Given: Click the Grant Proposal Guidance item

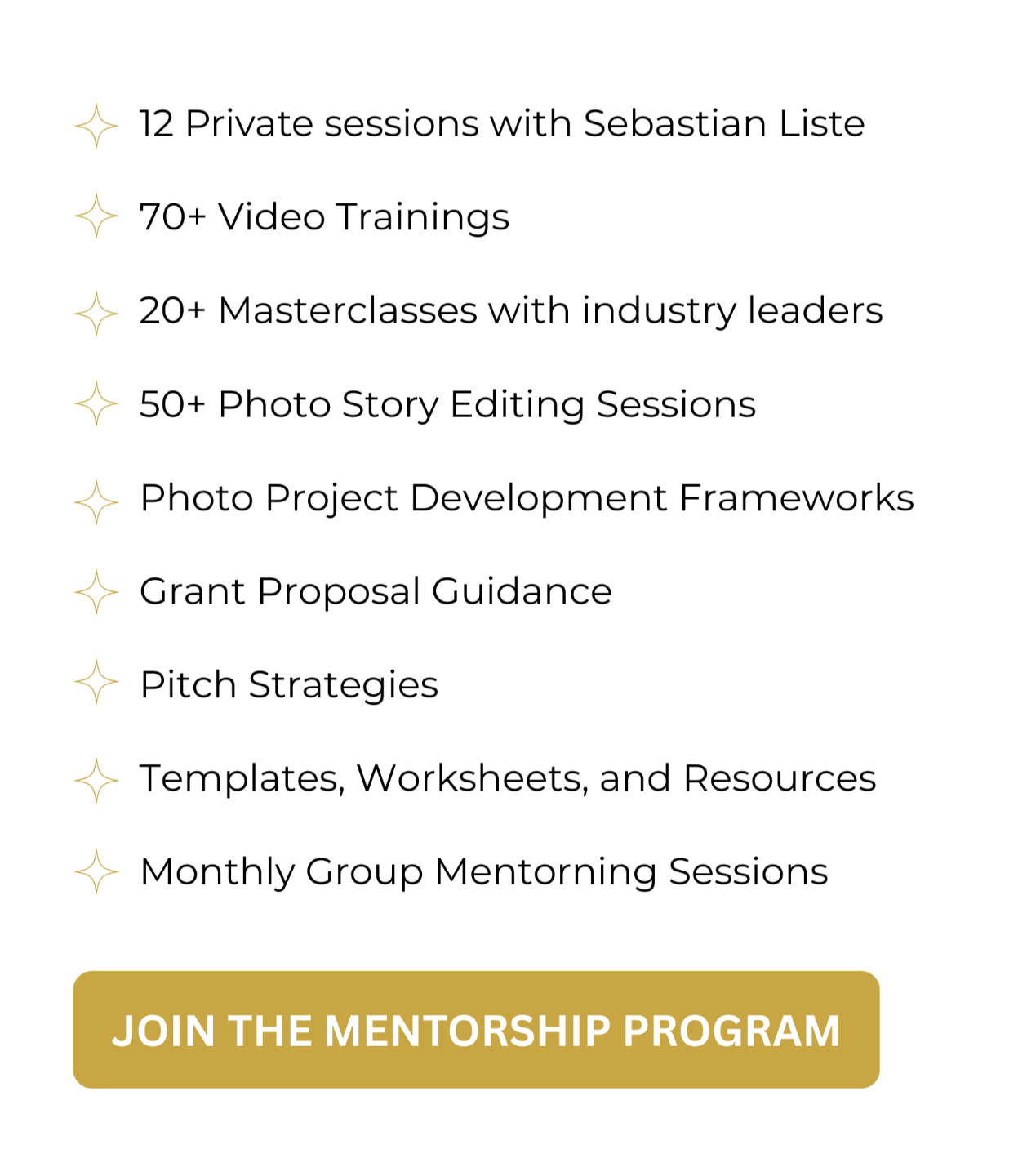Looking at the screenshot, I should click(376, 592).
